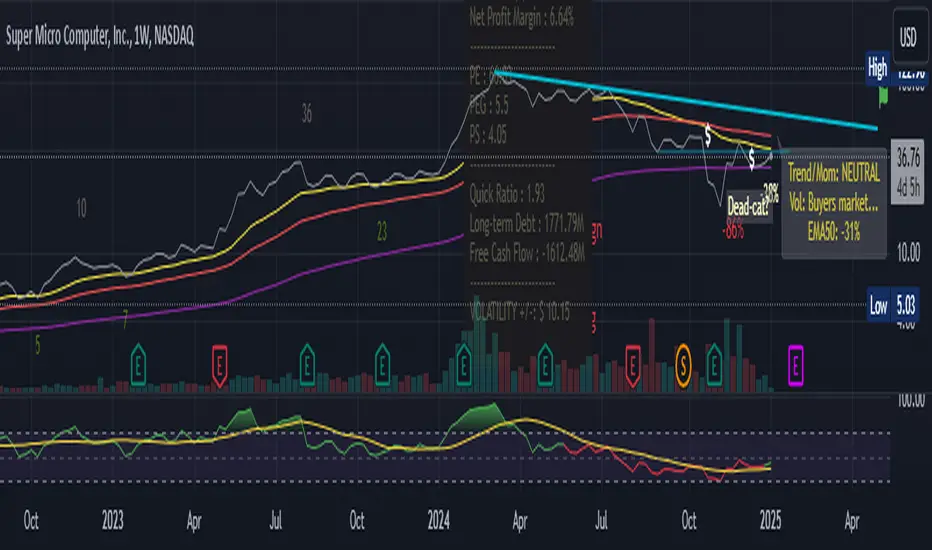The width and height of the screenshot is (932, 550).
Task: Select the green earnings marker for November 2024
Action: [714, 364]
